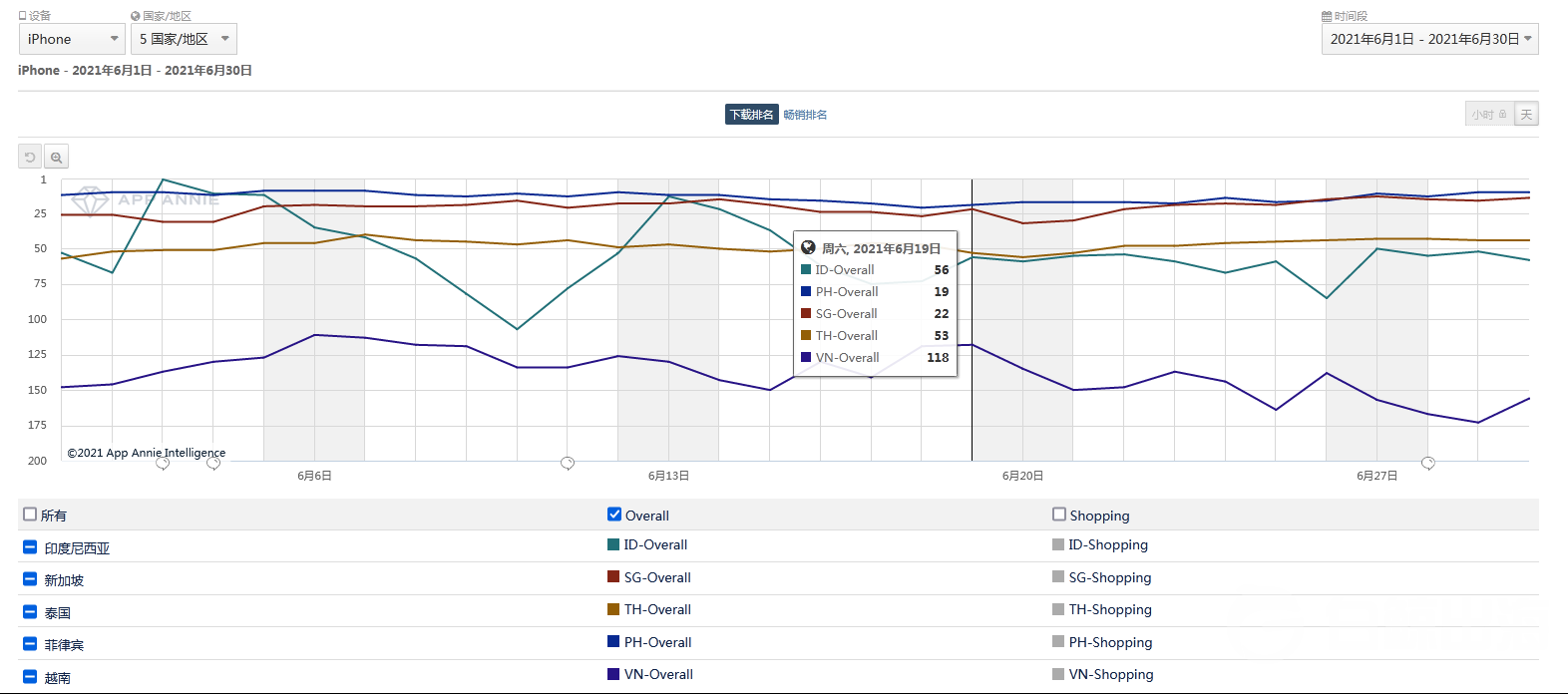Open the iPhone device dropdown

72,39
